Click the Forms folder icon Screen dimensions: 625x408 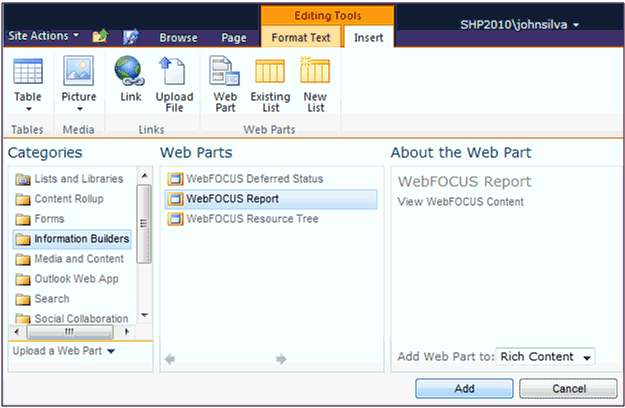tap(23, 219)
